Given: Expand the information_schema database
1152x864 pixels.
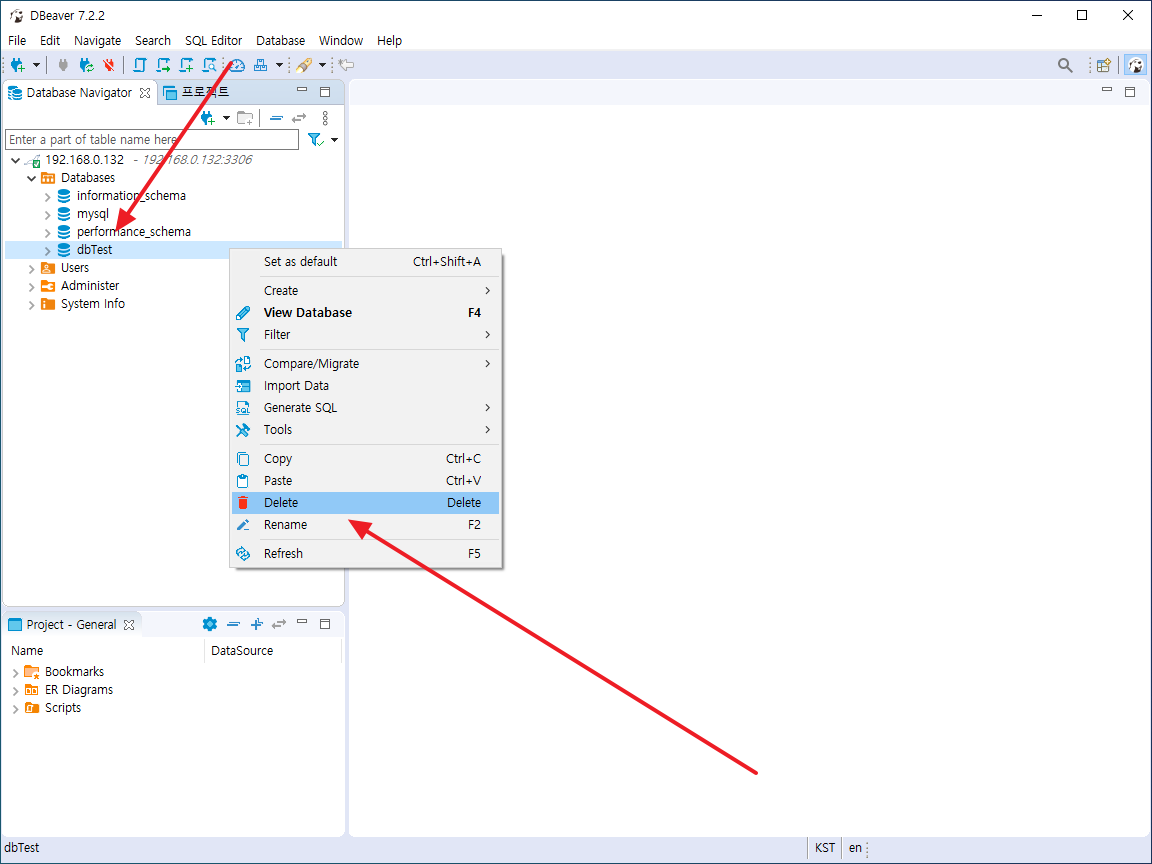Looking at the screenshot, I should (x=47, y=196).
